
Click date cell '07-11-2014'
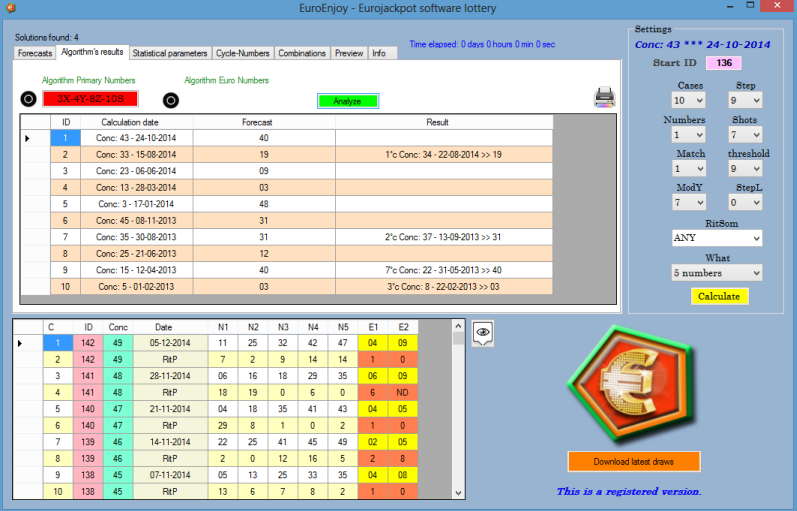tap(170, 475)
